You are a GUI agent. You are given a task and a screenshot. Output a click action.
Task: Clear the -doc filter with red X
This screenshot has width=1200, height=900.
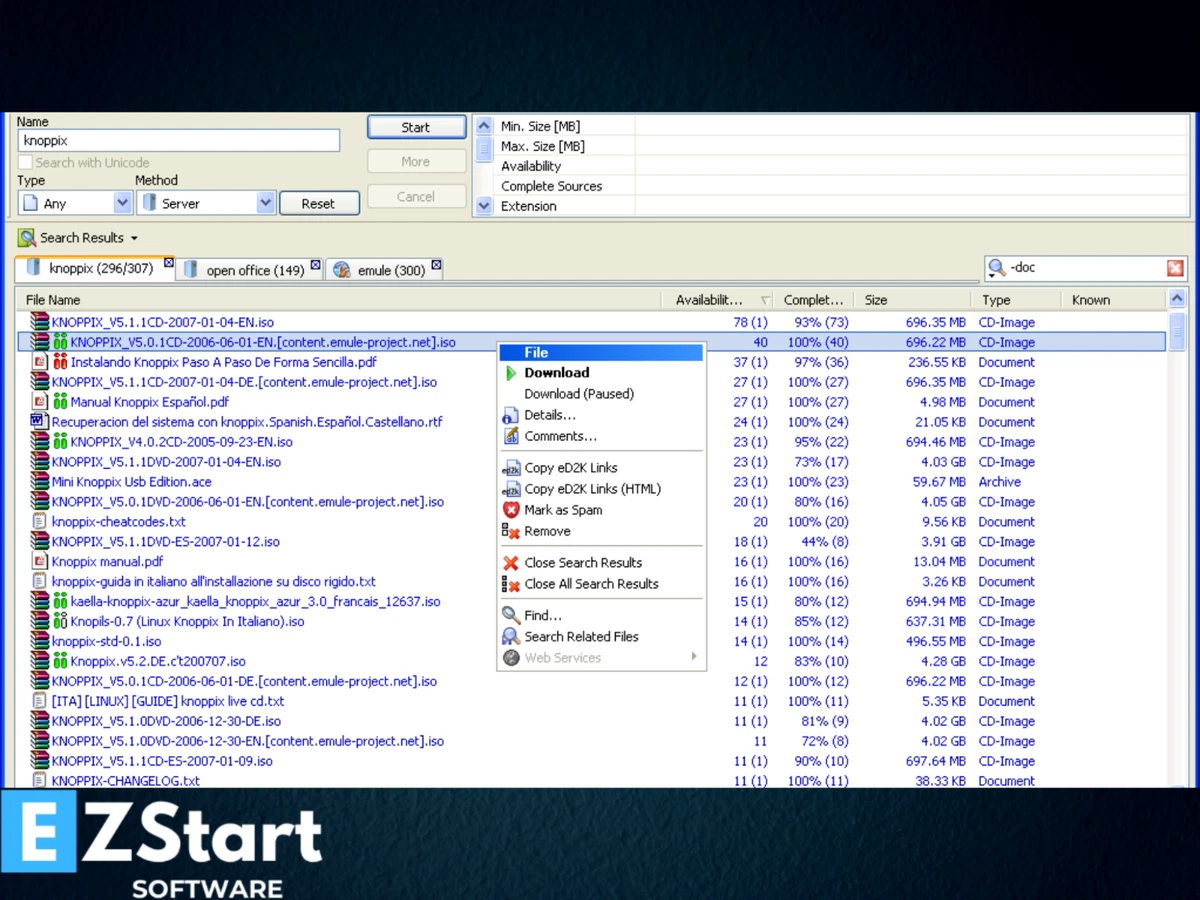click(x=1175, y=268)
